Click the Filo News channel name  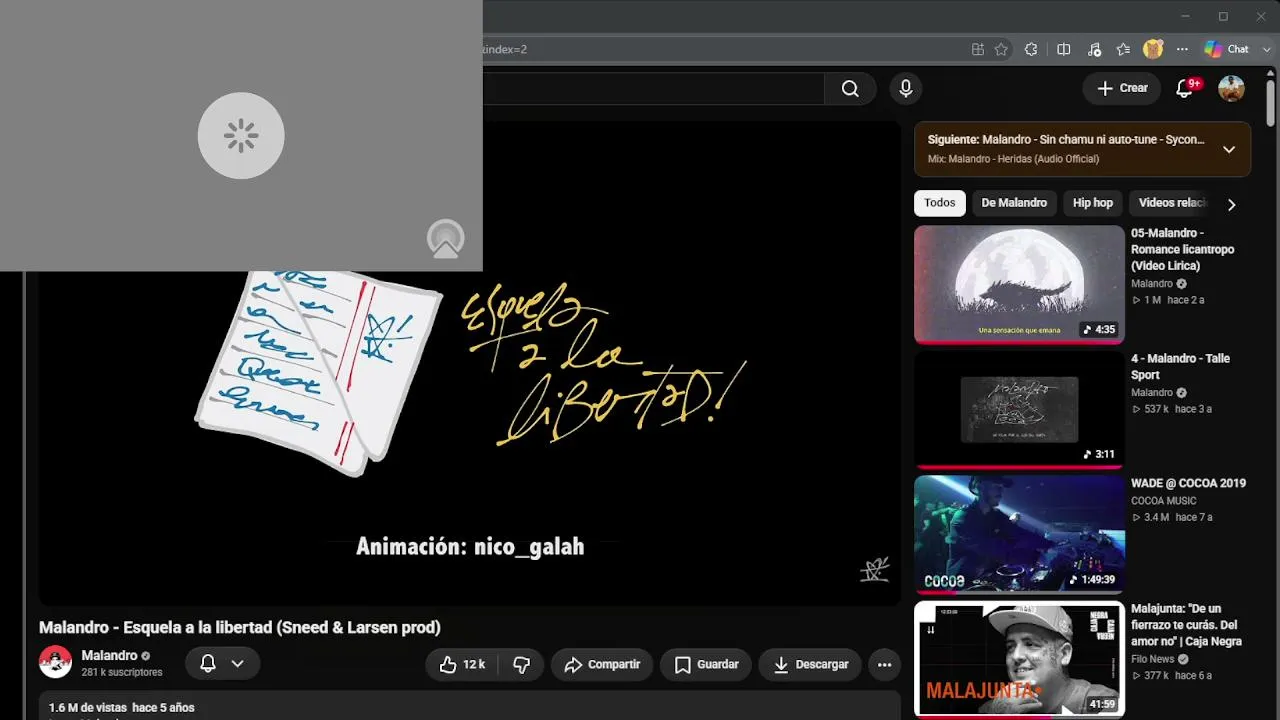[1153, 659]
